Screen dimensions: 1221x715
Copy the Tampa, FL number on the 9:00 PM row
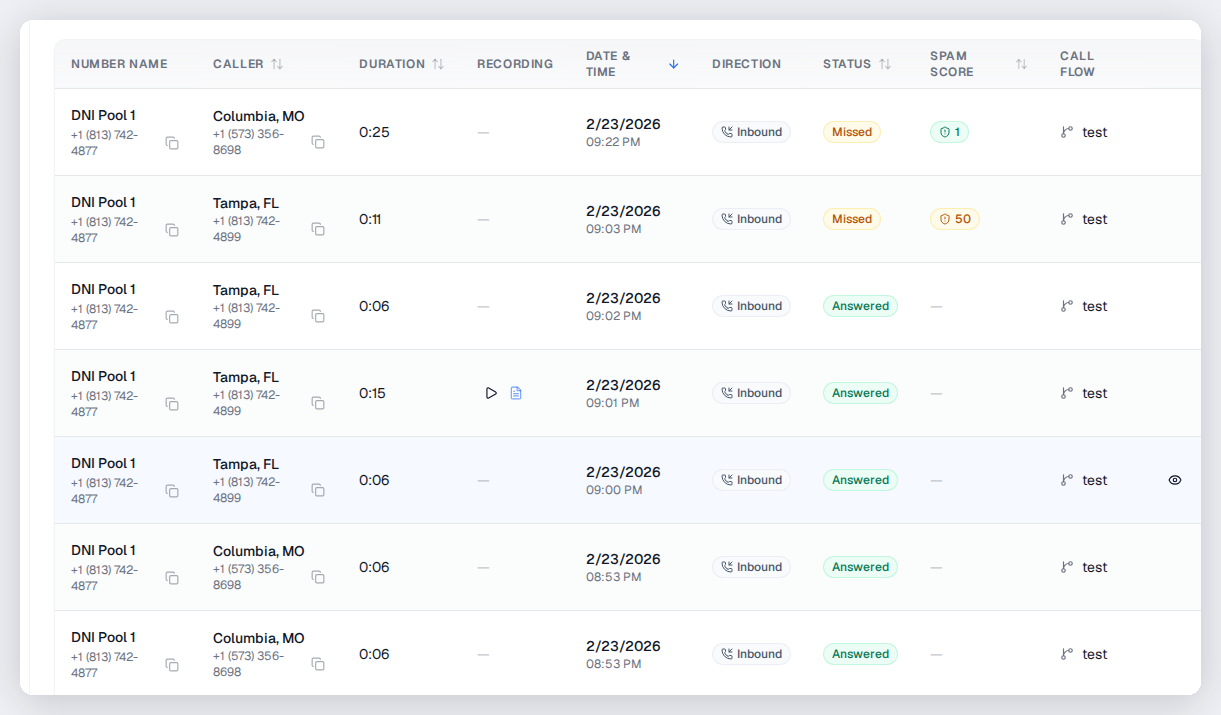coord(318,490)
